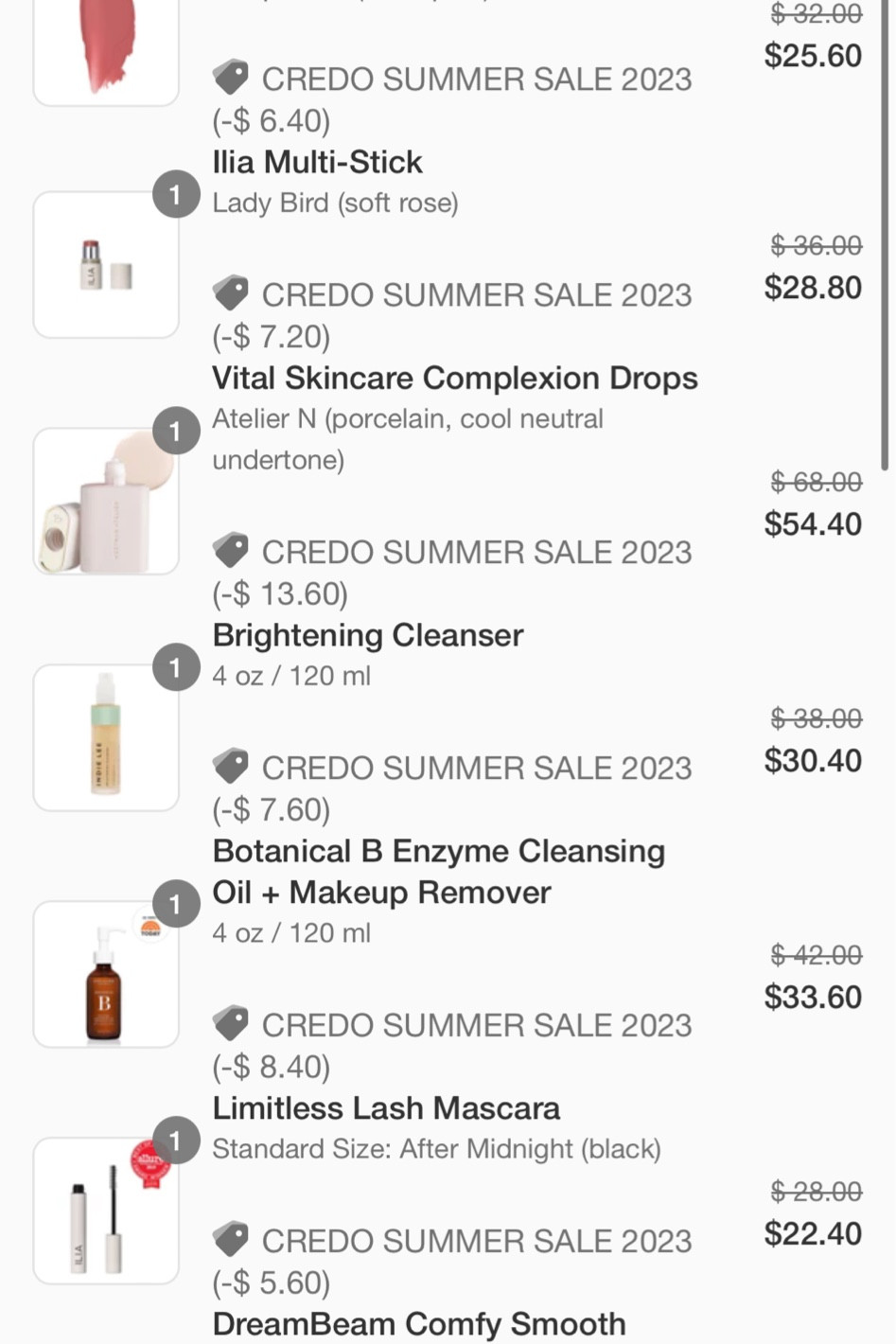Screen dimensions: 896x1344
Task: Click the vertical scrollbar on the right edge
Action: coord(886,237)
